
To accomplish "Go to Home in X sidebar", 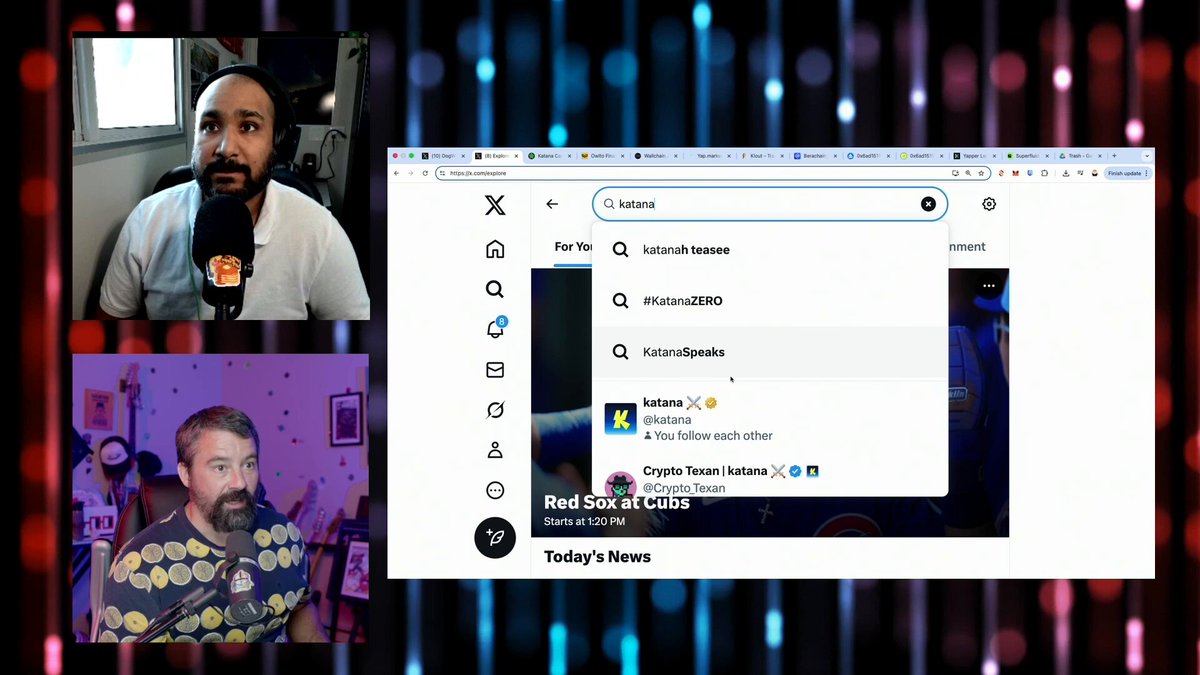I will 495,249.
